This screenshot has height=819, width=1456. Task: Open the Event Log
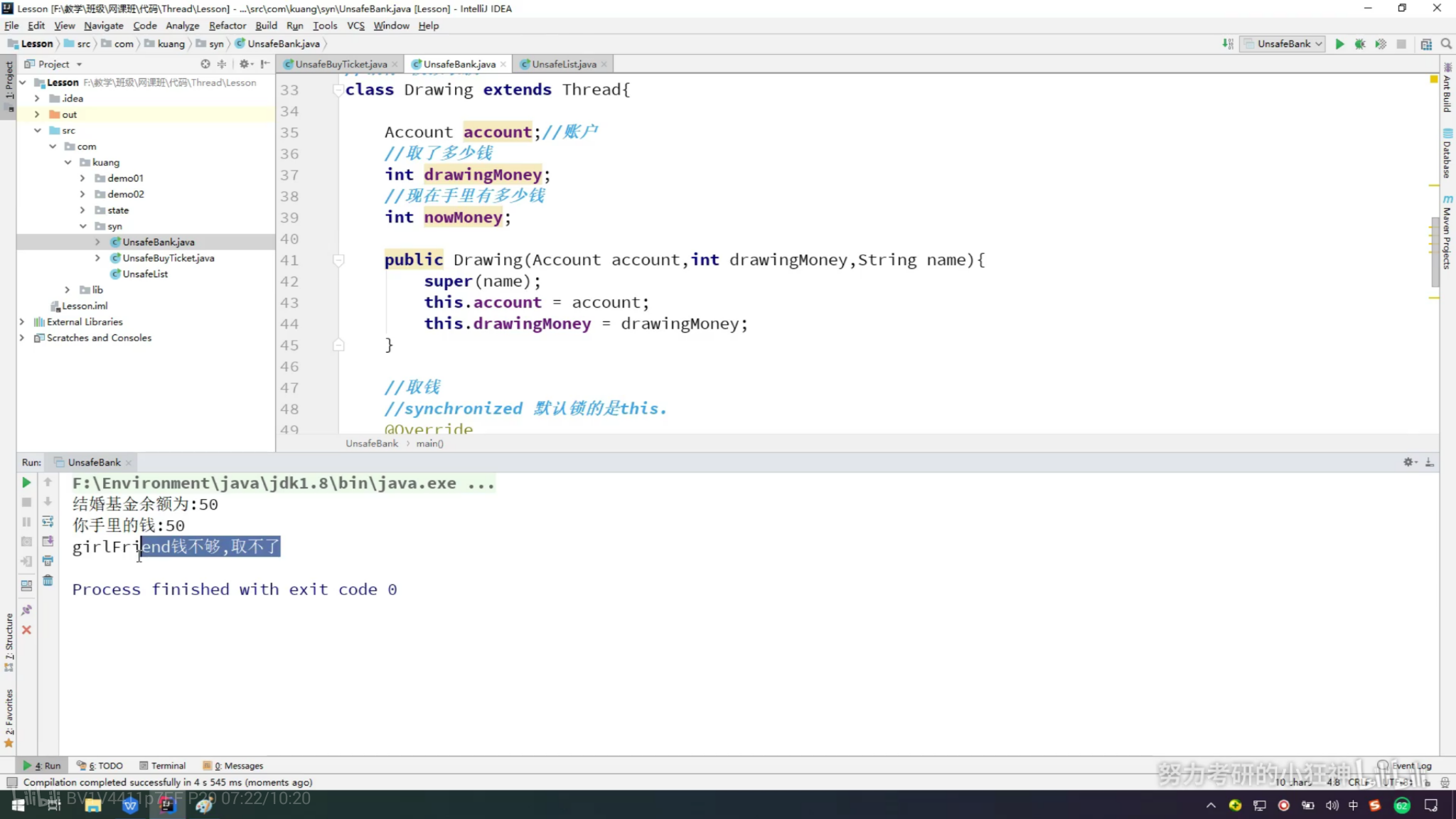pyautogui.click(x=1405, y=766)
